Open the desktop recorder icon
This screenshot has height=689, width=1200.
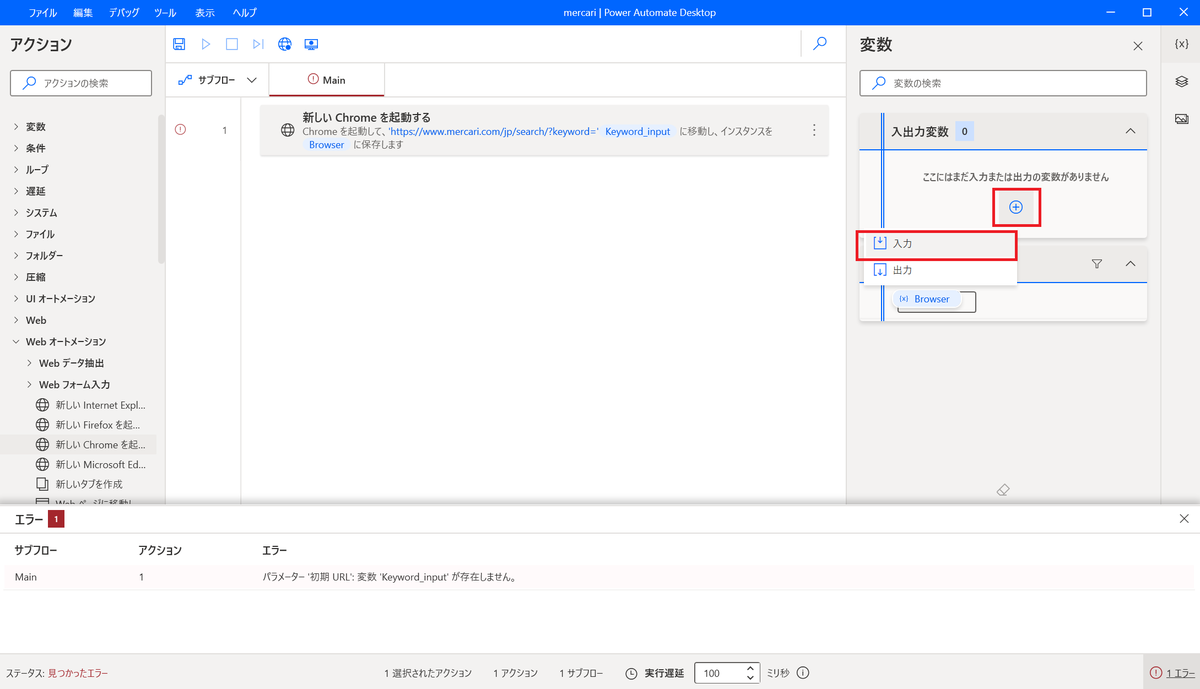(311, 44)
